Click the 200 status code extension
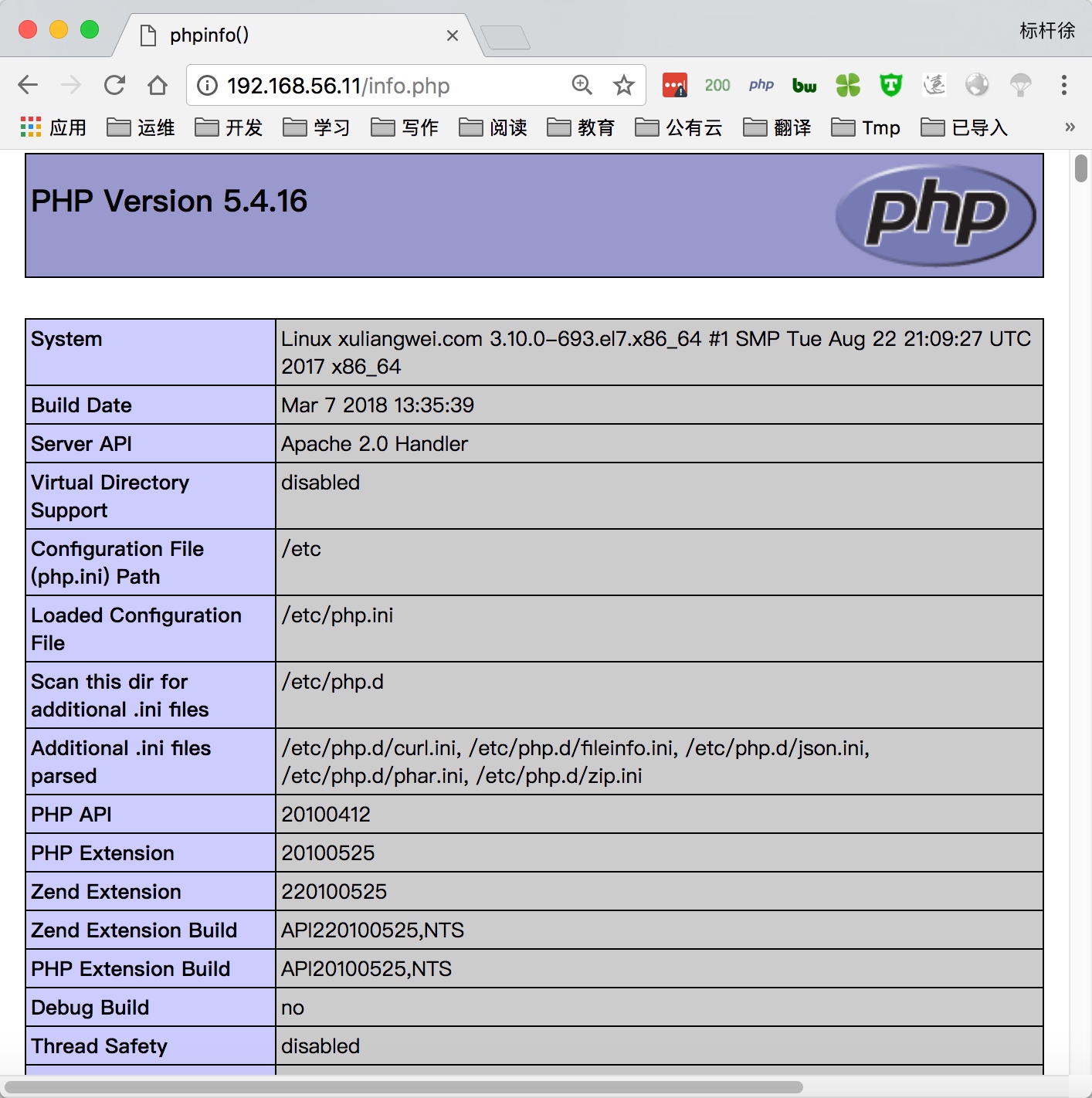Viewport: 1092px width, 1098px height. coord(717,85)
